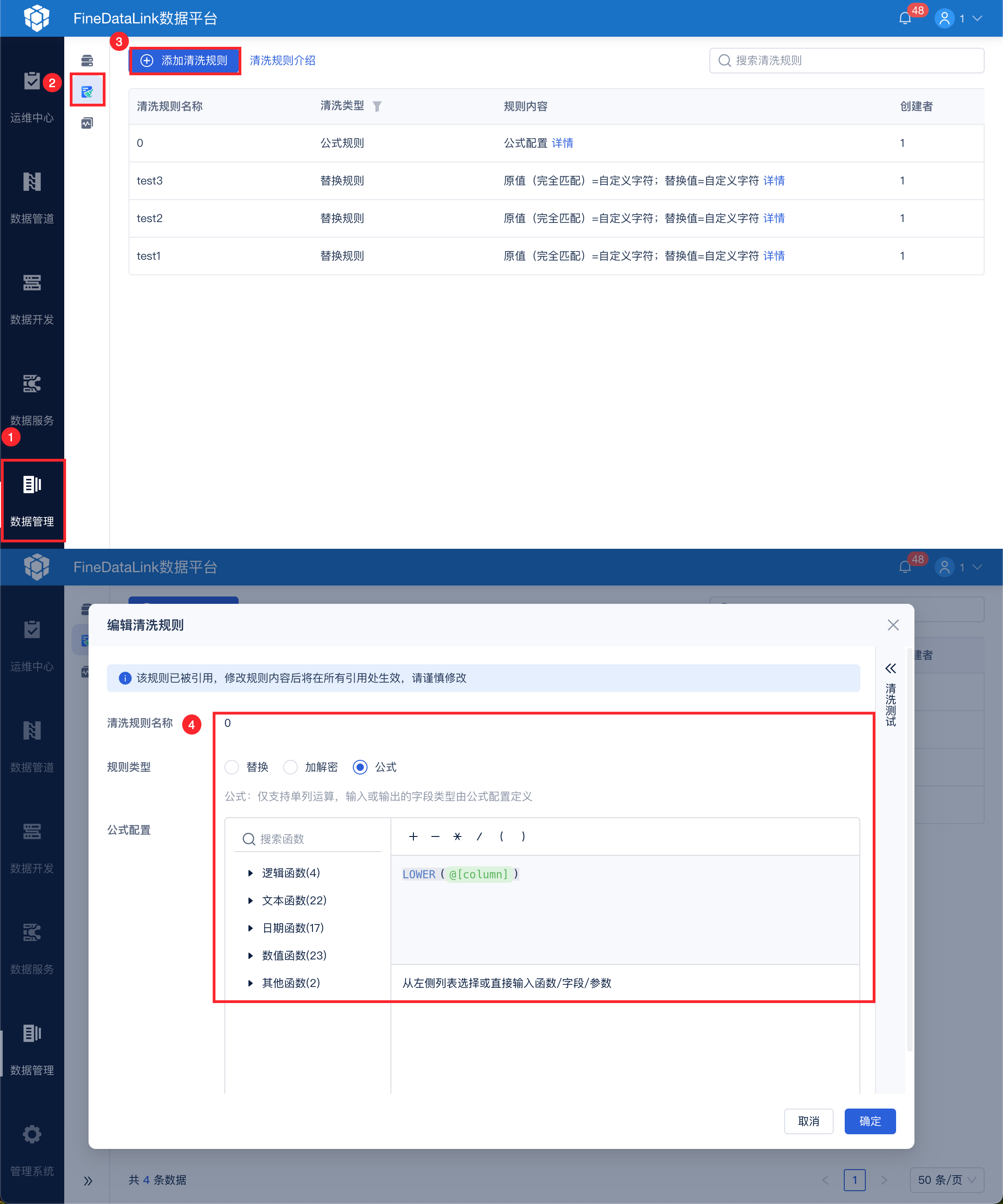The image size is (1003, 1204).
Task: Click the data cleaning rules sub-menu icon
Action: point(87,91)
